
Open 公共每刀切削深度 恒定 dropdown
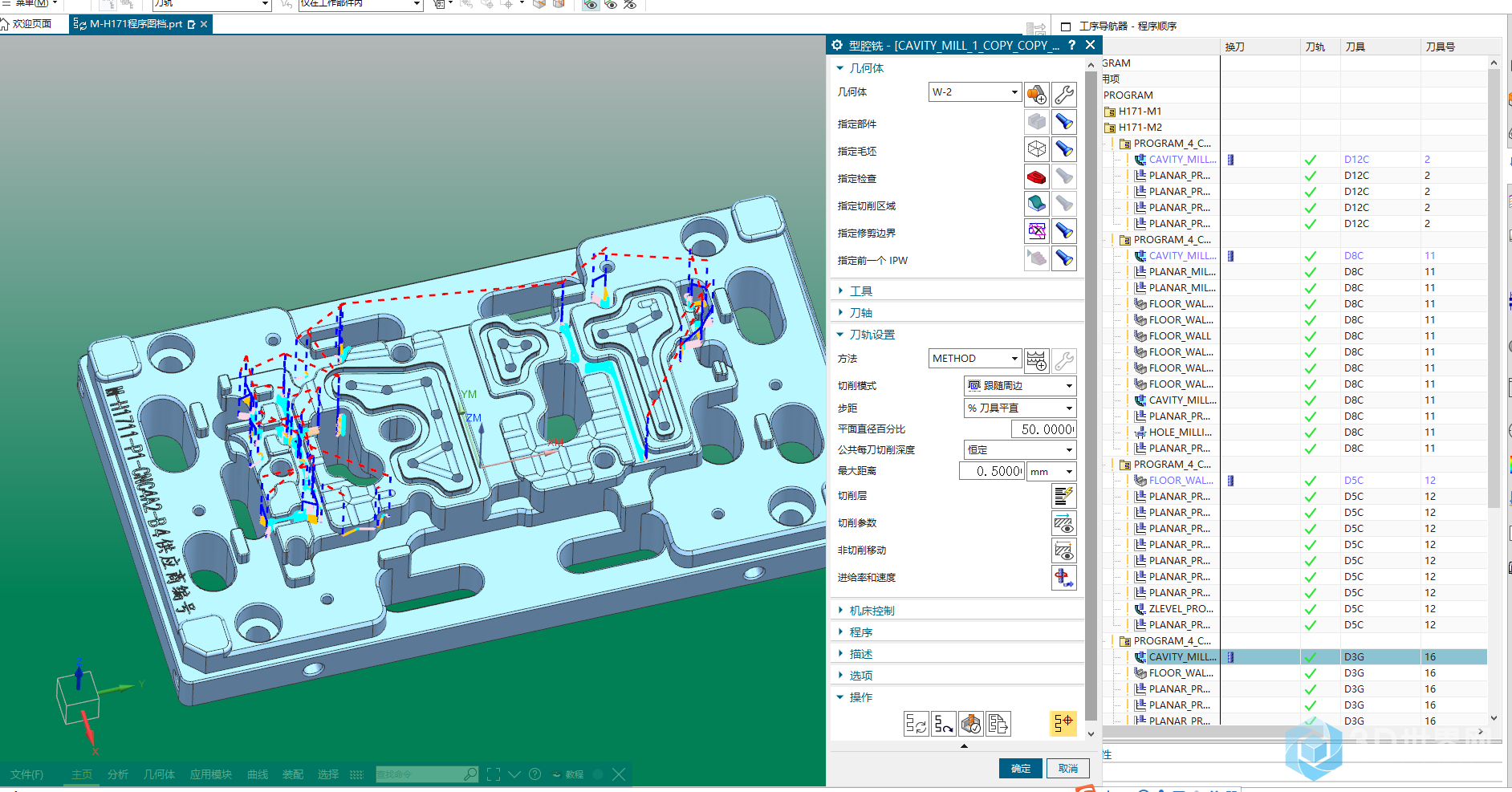(1019, 450)
